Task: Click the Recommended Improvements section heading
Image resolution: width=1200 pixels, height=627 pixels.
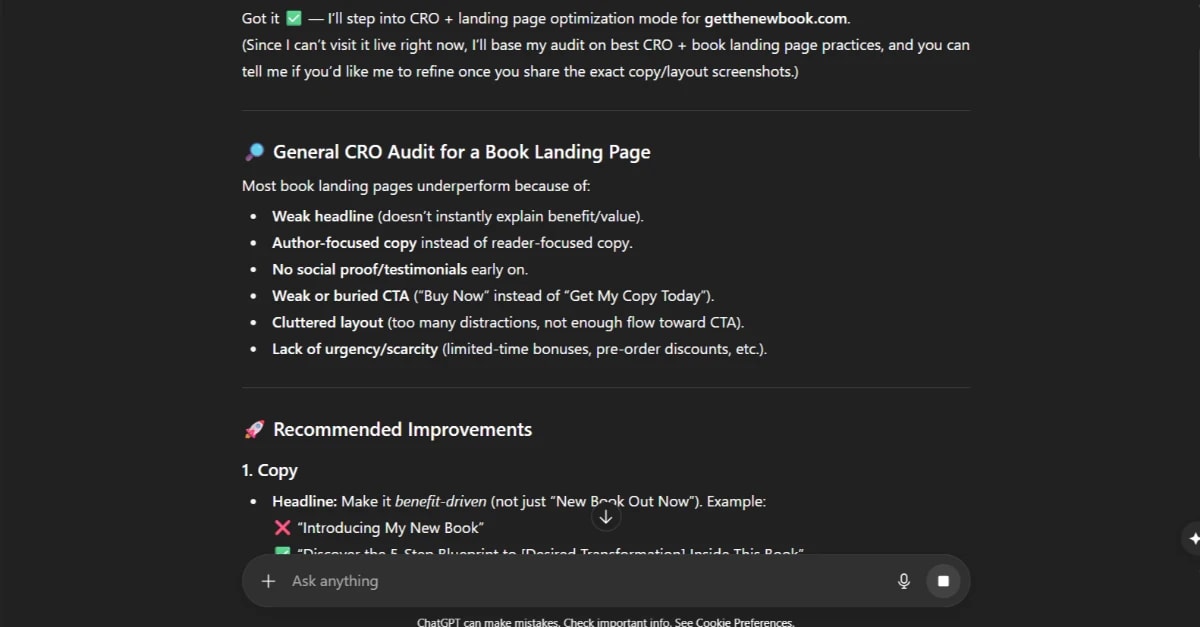Action: coord(403,429)
